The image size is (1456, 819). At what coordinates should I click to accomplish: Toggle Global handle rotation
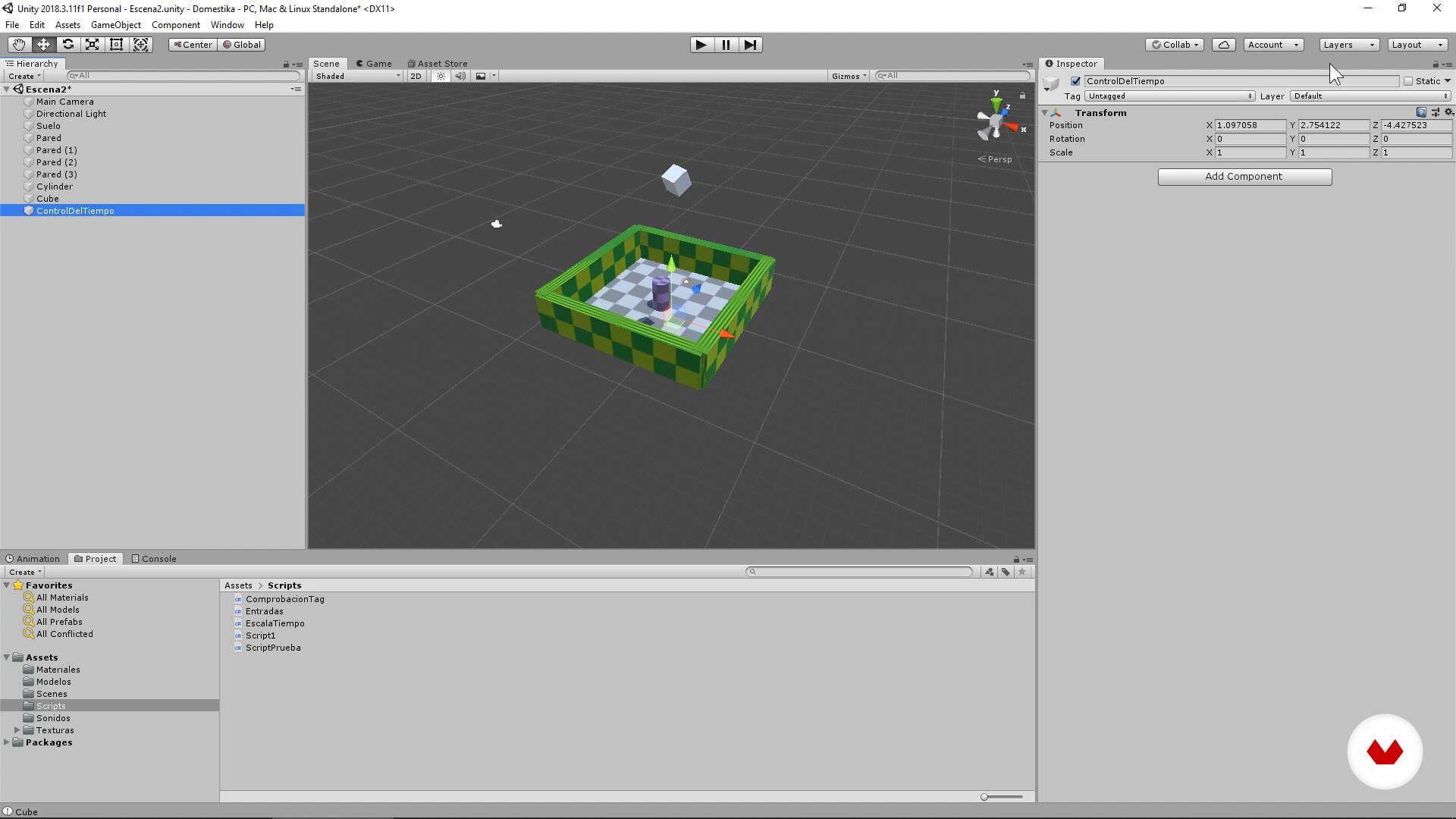click(x=242, y=45)
